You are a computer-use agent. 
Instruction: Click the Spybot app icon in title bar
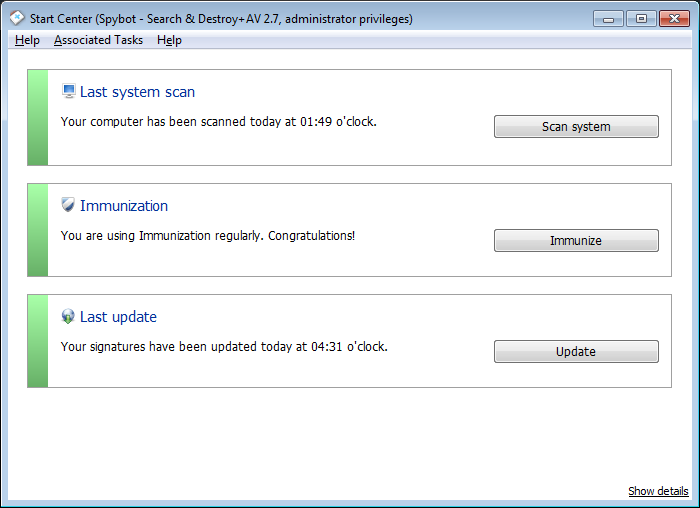click(x=17, y=18)
